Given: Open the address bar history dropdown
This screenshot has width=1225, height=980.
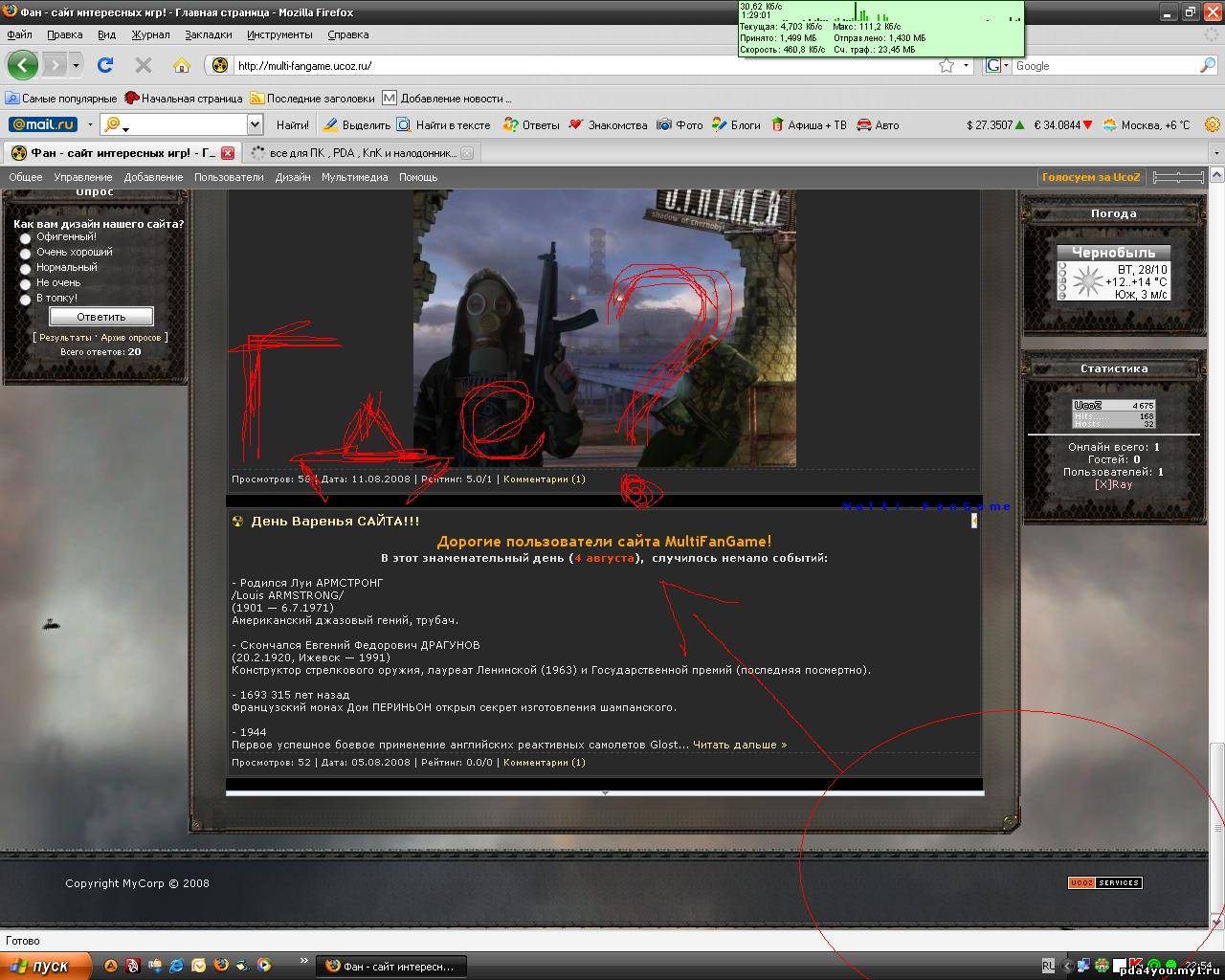Looking at the screenshot, I should click(966, 66).
